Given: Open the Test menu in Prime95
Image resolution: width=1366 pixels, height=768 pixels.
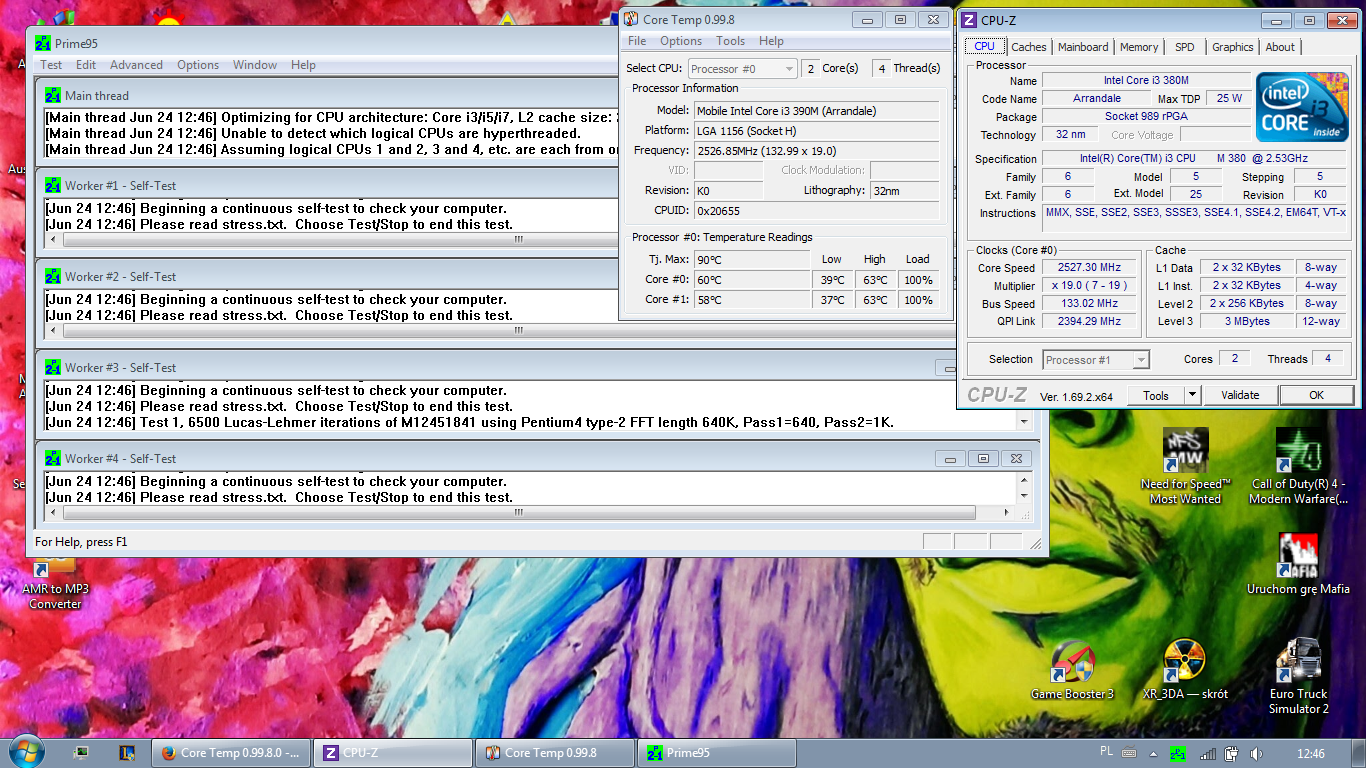Looking at the screenshot, I should pyautogui.click(x=51, y=65).
